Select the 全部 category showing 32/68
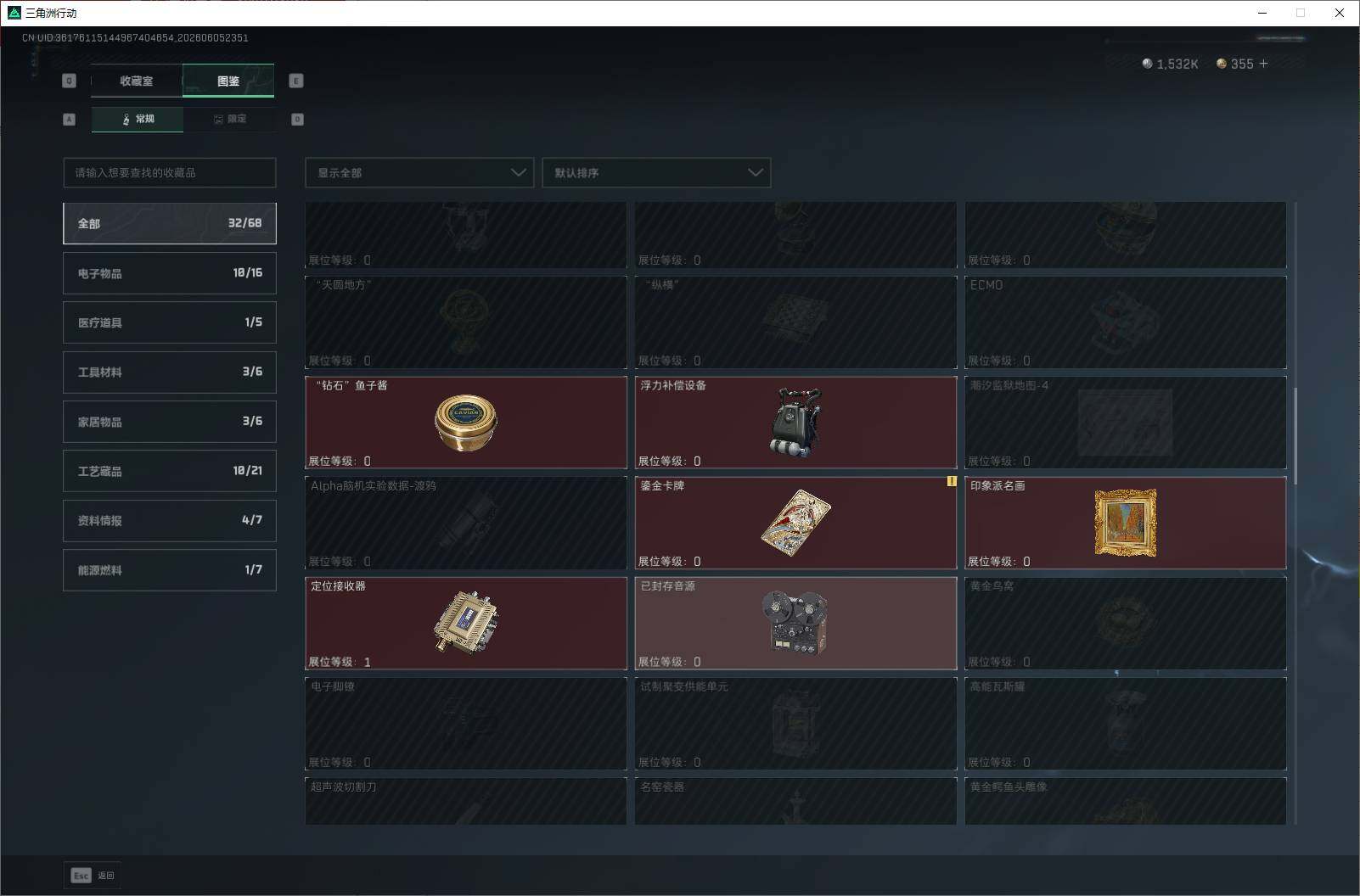Viewport: 1360px width, 896px height. 170,223
